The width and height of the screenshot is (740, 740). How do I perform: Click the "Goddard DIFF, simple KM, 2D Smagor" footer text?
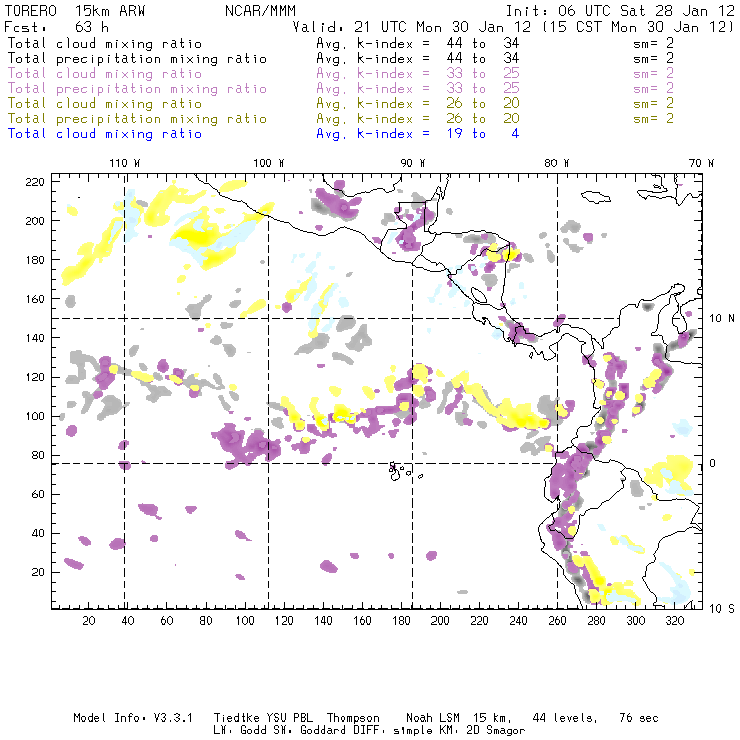coord(412,731)
